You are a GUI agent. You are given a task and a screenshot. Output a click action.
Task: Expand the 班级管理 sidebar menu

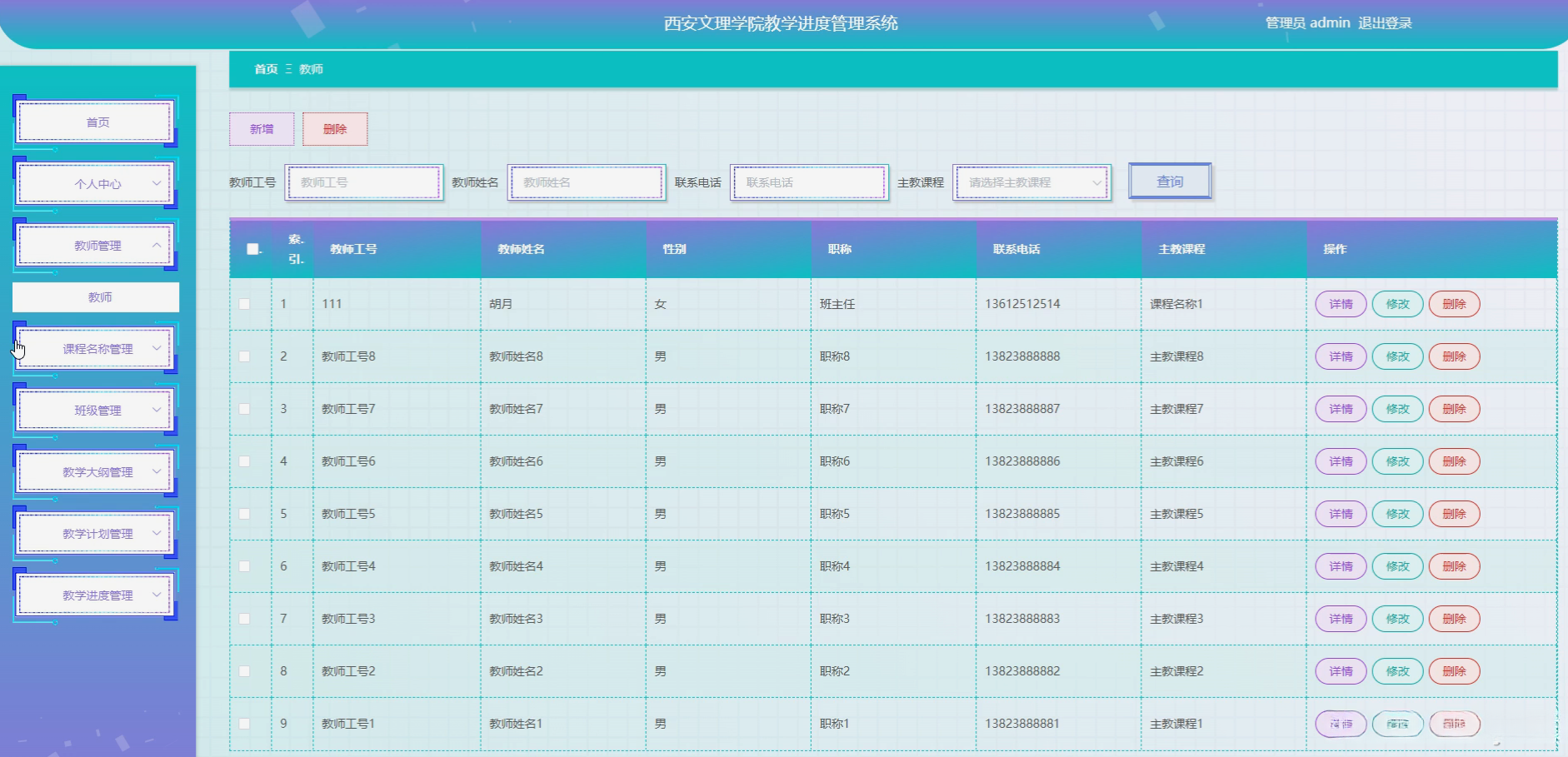point(96,410)
